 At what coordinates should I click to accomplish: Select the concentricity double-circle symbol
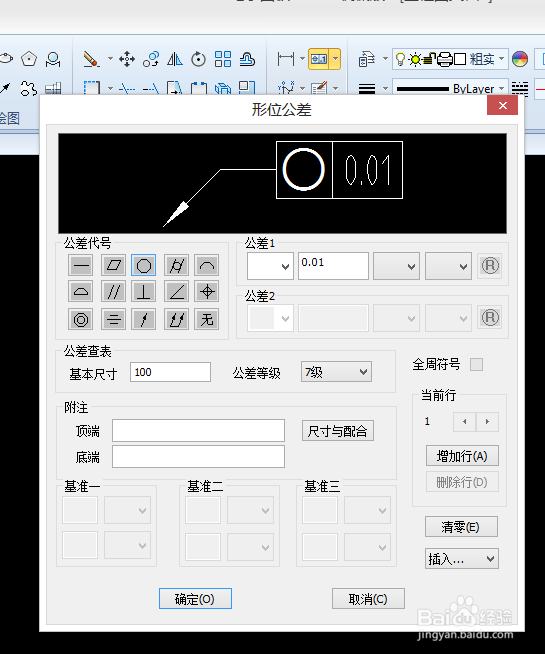(80, 319)
